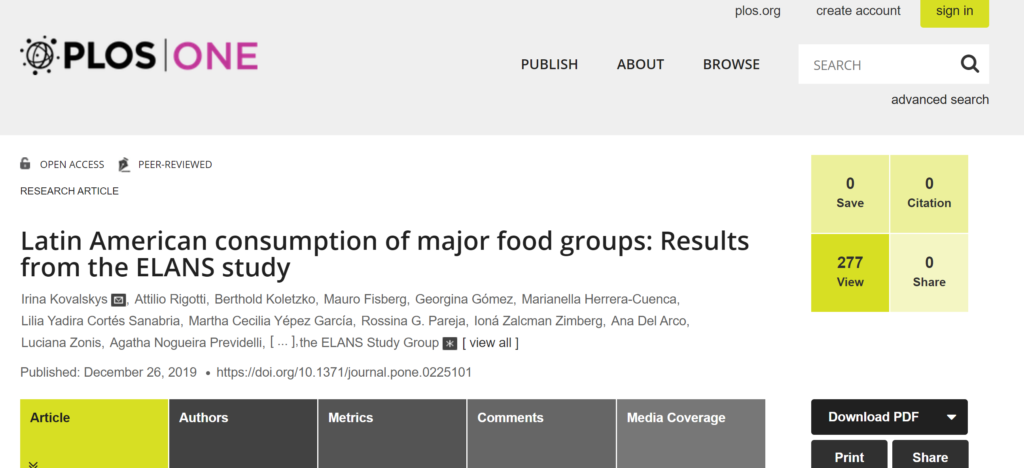Click the PLOS ONE logo
This screenshot has width=1024, height=468.
[139, 56]
